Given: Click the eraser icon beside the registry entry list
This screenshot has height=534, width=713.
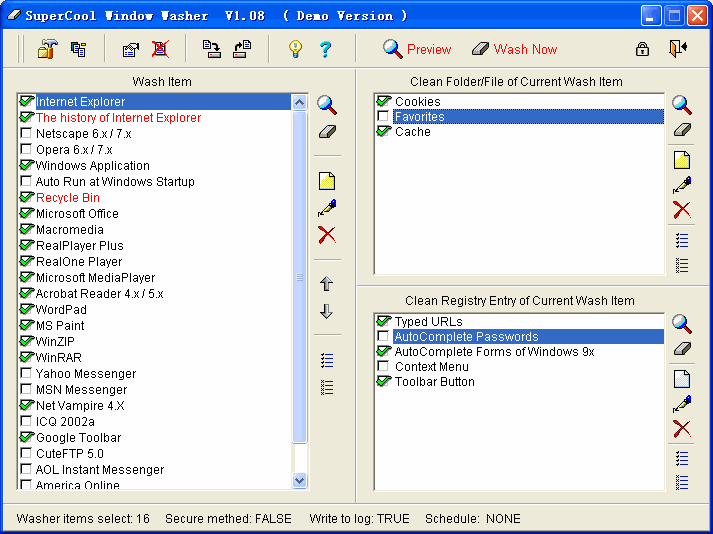Looking at the screenshot, I should pyautogui.click(x=682, y=349).
